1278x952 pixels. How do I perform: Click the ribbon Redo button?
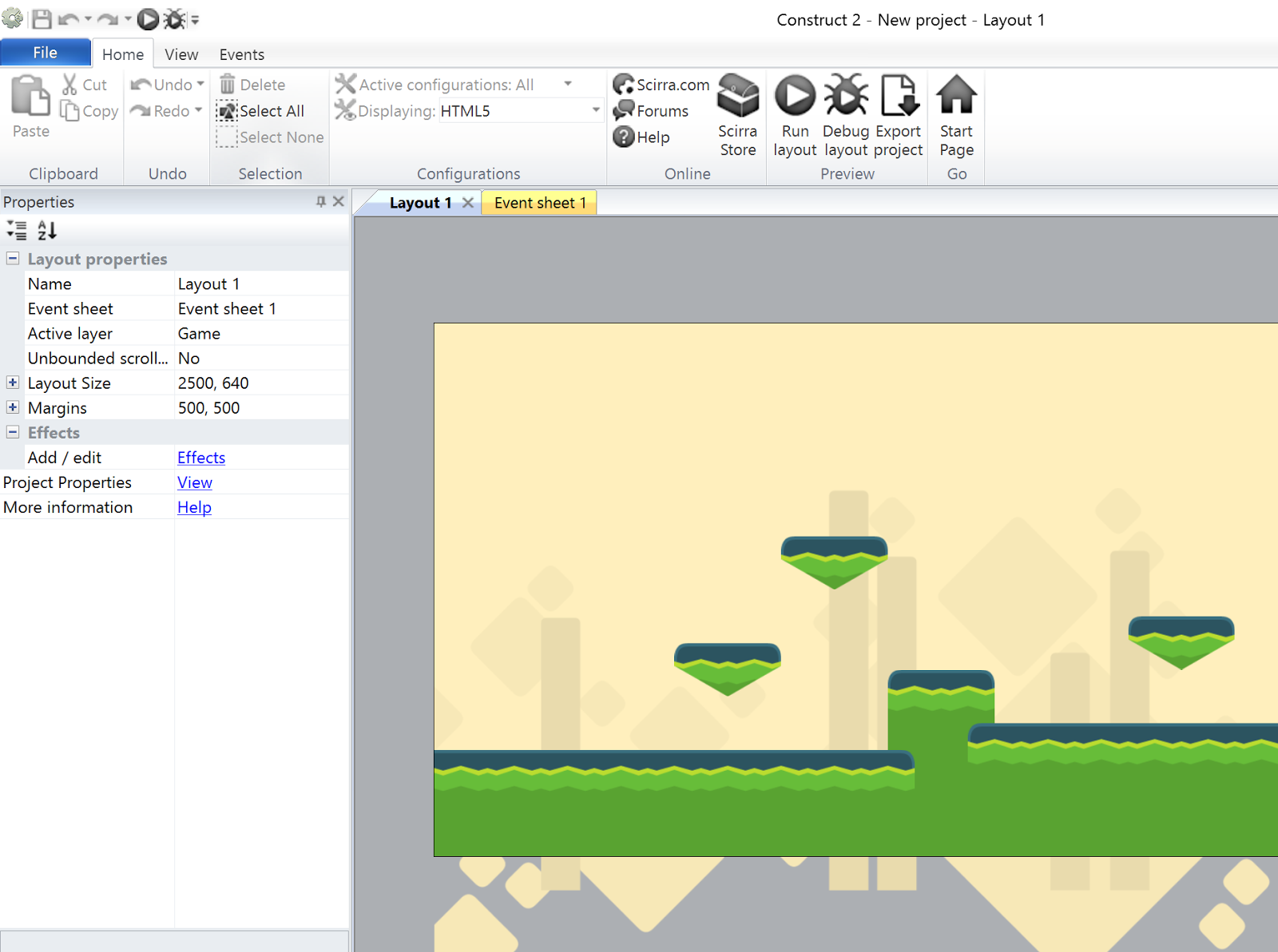(x=160, y=111)
